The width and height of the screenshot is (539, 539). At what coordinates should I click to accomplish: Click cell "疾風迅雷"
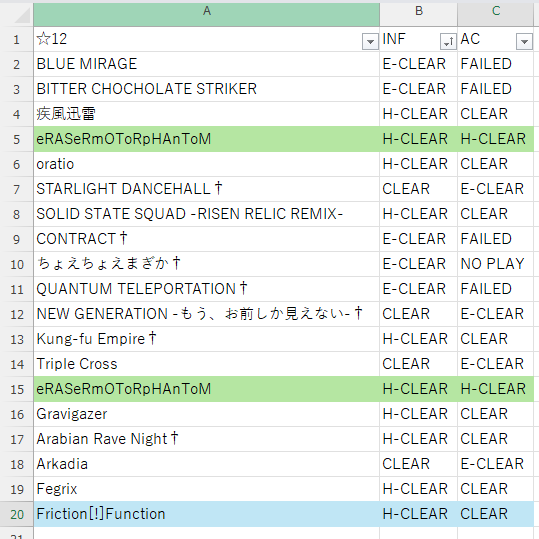coord(207,114)
